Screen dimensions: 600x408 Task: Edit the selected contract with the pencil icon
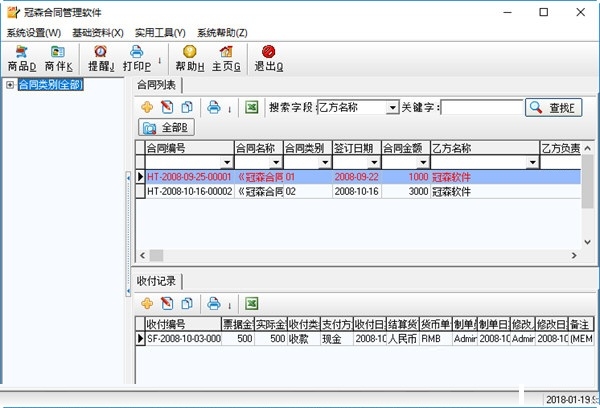point(167,107)
